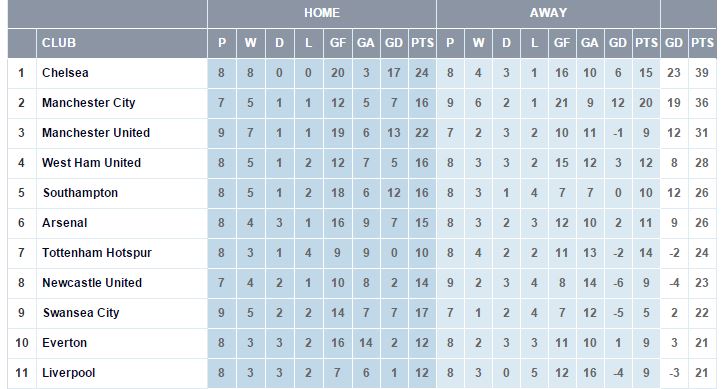Click the HOME section header
The image size is (725, 389).
[322, 13]
